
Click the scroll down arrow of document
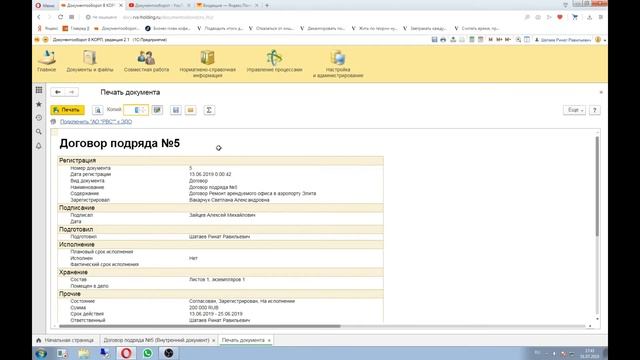tap(598, 319)
